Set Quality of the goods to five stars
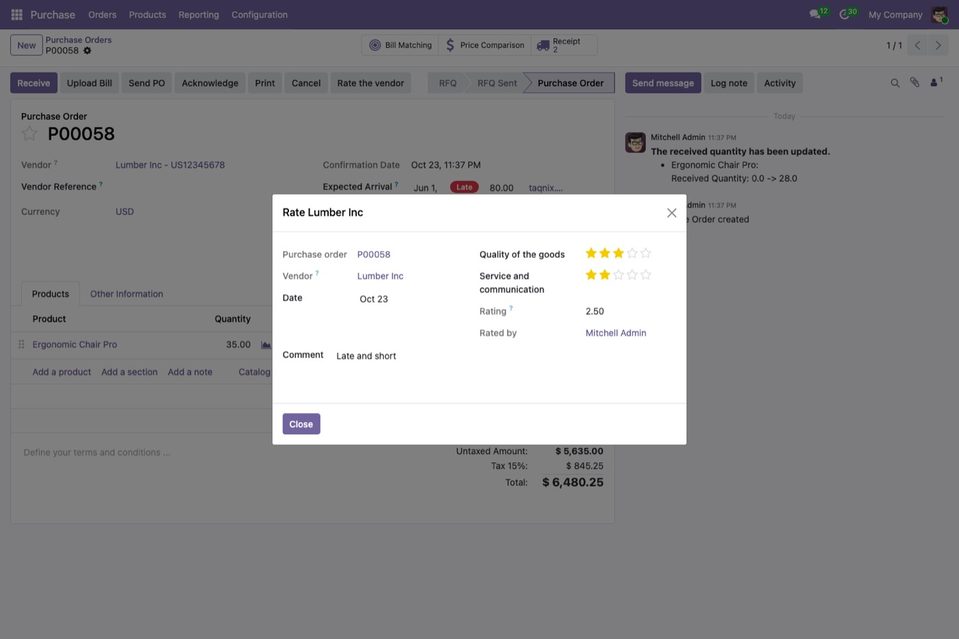 click(x=645, y=253)
